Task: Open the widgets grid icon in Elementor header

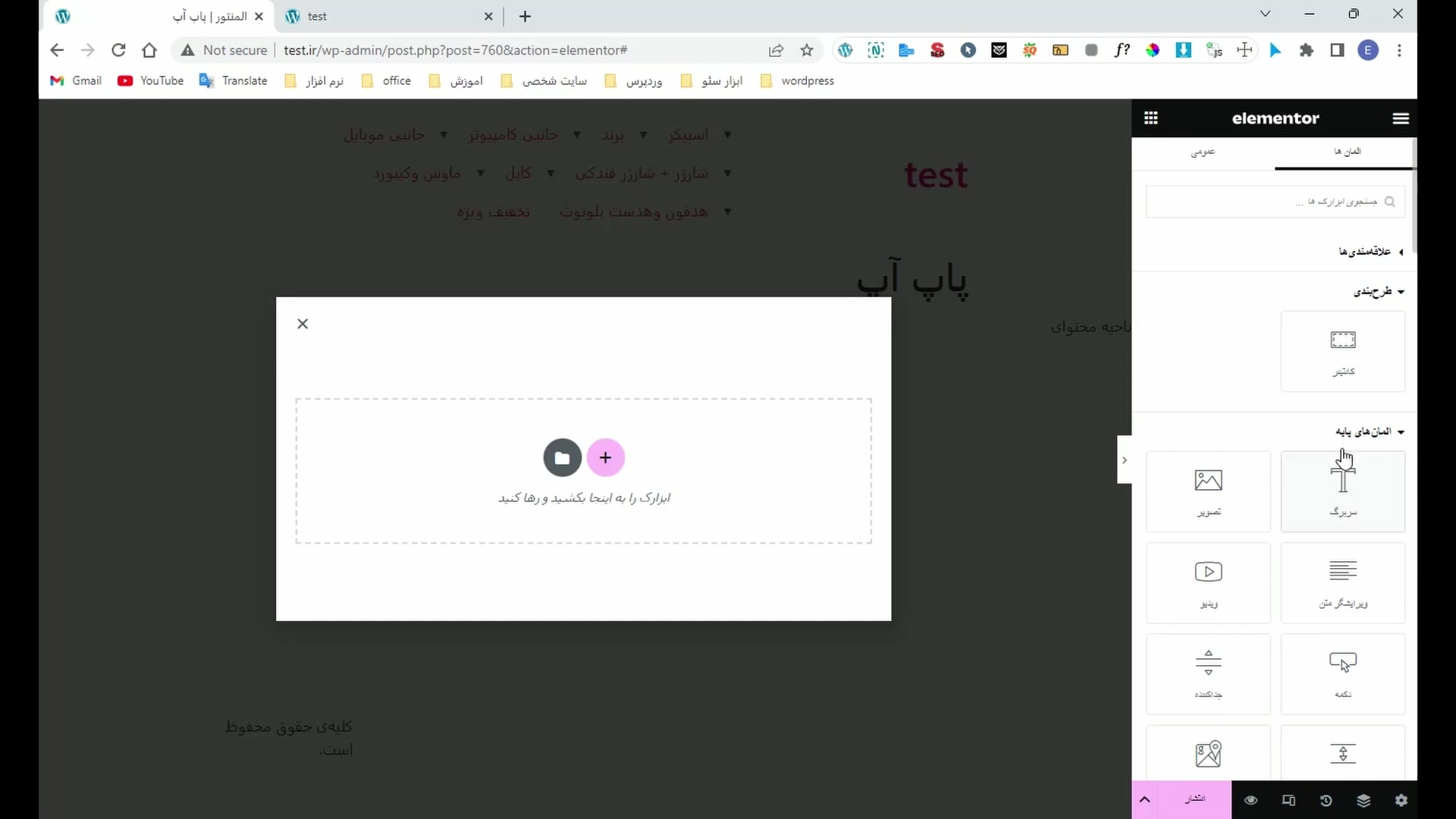Action: (x=1150, y=118)
